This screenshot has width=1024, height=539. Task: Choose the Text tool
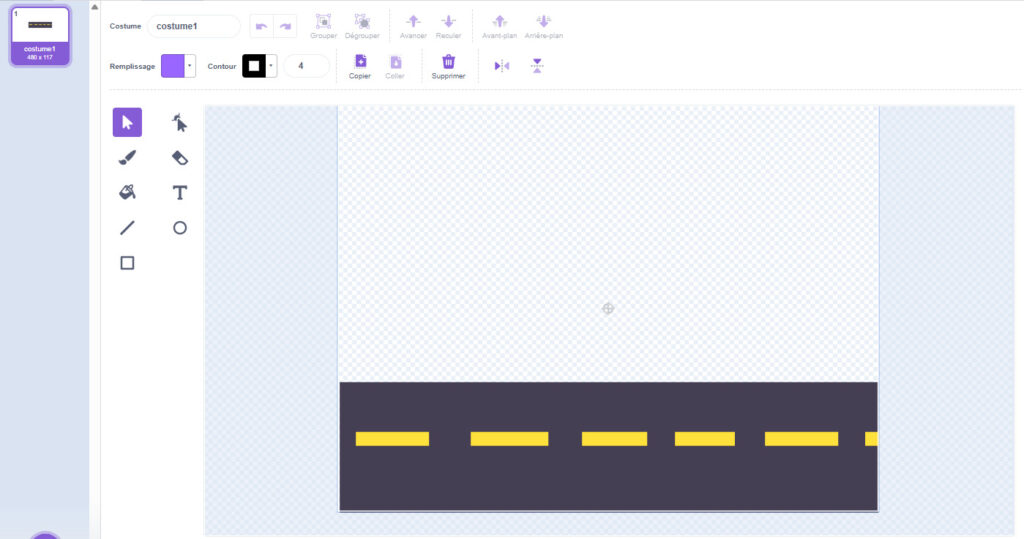coord(180,192)
